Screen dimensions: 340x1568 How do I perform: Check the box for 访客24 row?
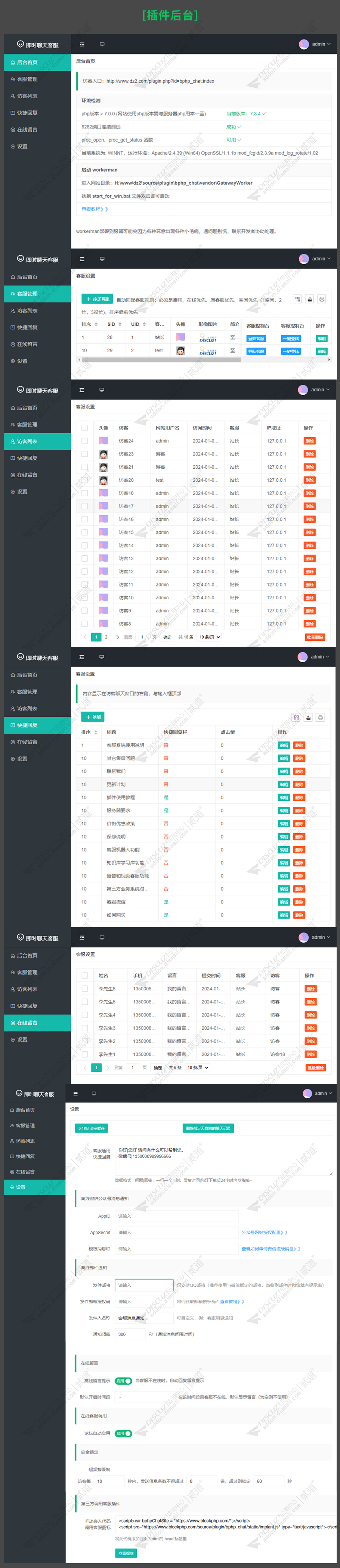(x=85, y=441)
